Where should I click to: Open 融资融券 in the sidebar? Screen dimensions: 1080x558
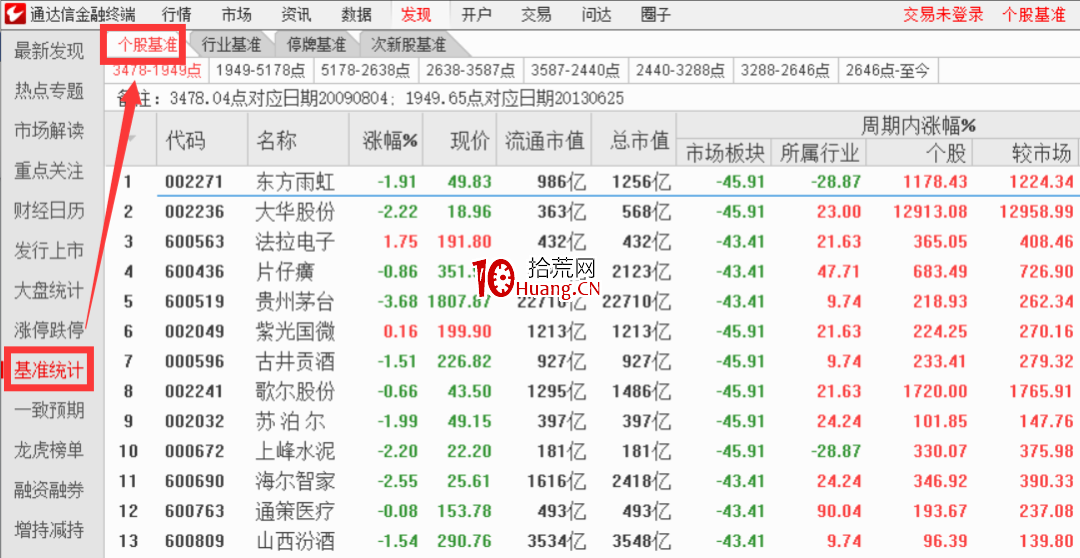click(x=49, y=490)
